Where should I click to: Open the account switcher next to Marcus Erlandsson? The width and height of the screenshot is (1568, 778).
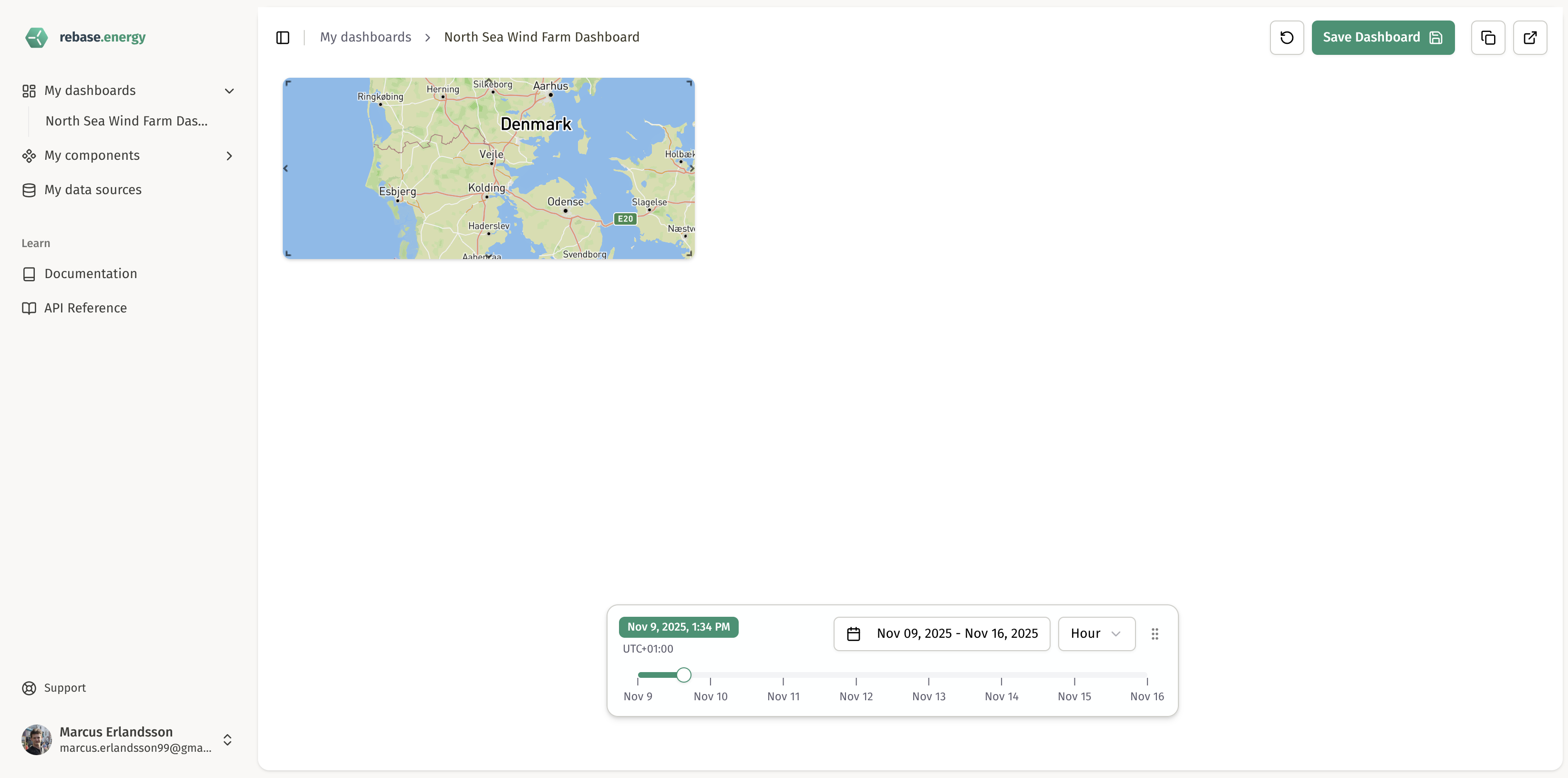227,740
